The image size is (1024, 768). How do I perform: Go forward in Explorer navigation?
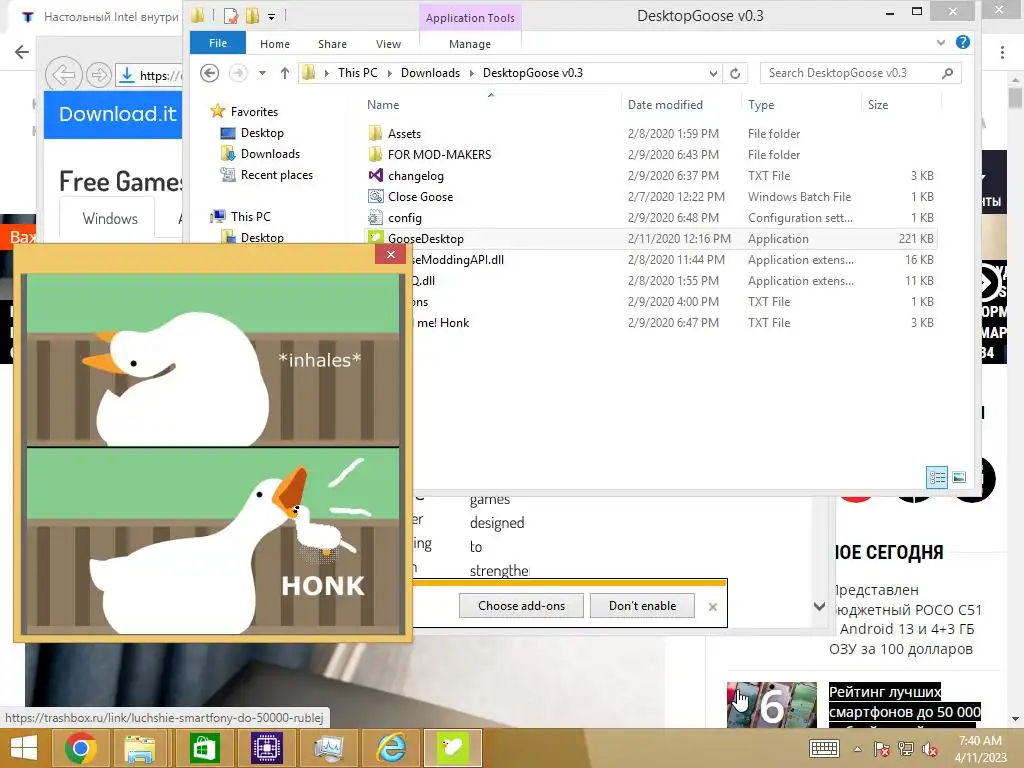tap(238, 72)
